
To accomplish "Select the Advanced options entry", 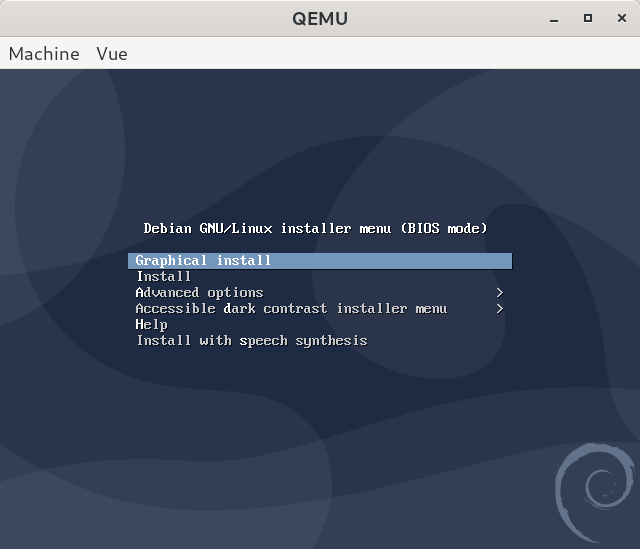I will click(200, 293).
